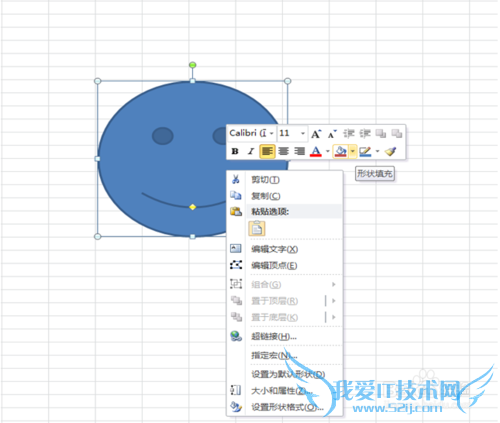Click the shape fill paint bucket

(x=340, y=151)
